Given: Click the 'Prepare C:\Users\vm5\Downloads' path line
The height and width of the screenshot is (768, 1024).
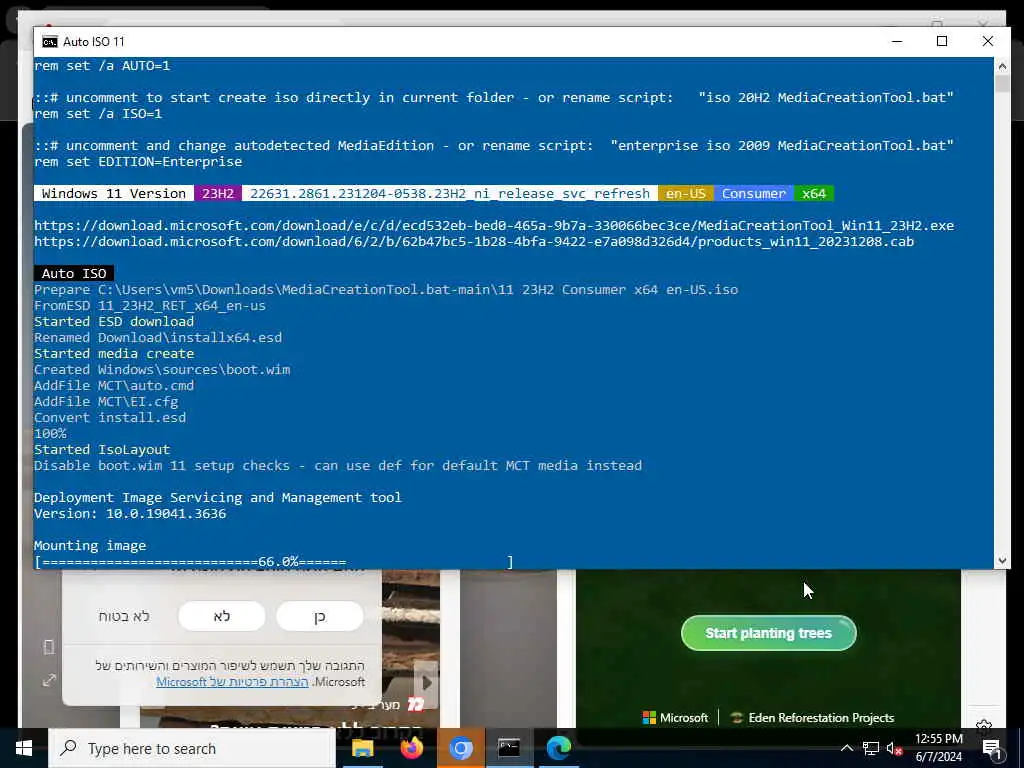Looking at the screenshot, I should pyautogui.click(x=386, y=290).
